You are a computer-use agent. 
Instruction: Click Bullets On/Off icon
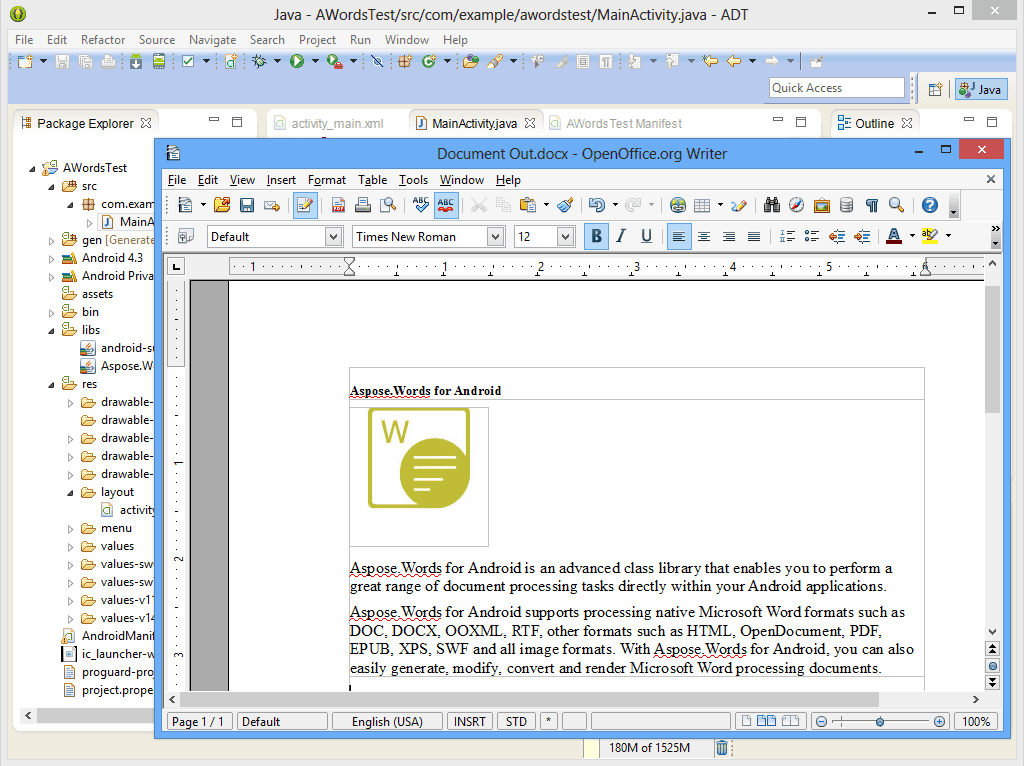(x=812, y=236)
